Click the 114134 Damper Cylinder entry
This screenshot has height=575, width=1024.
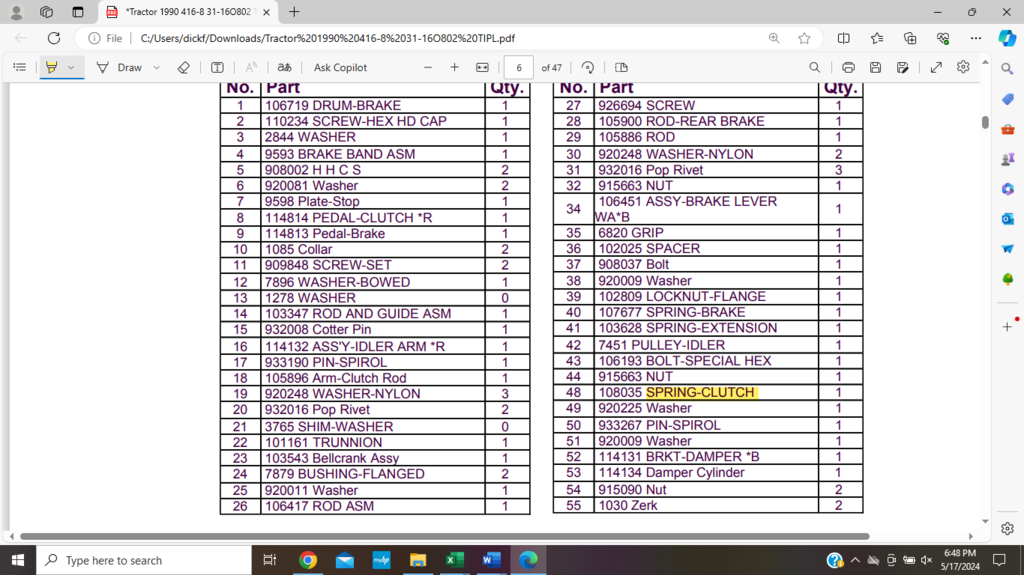671,472
